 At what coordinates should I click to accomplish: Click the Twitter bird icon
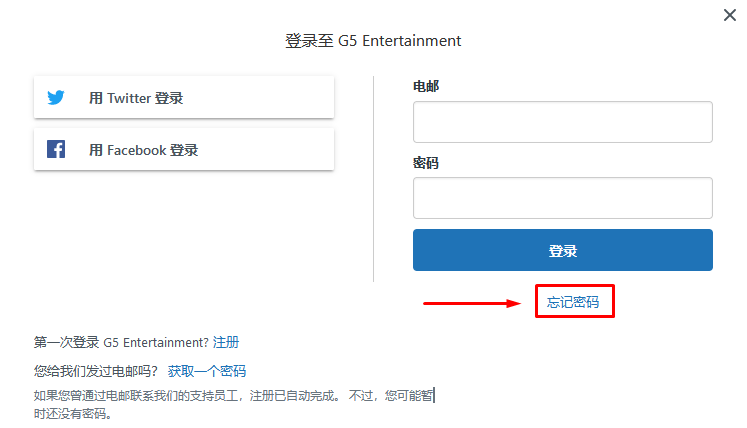click(56, 97)
